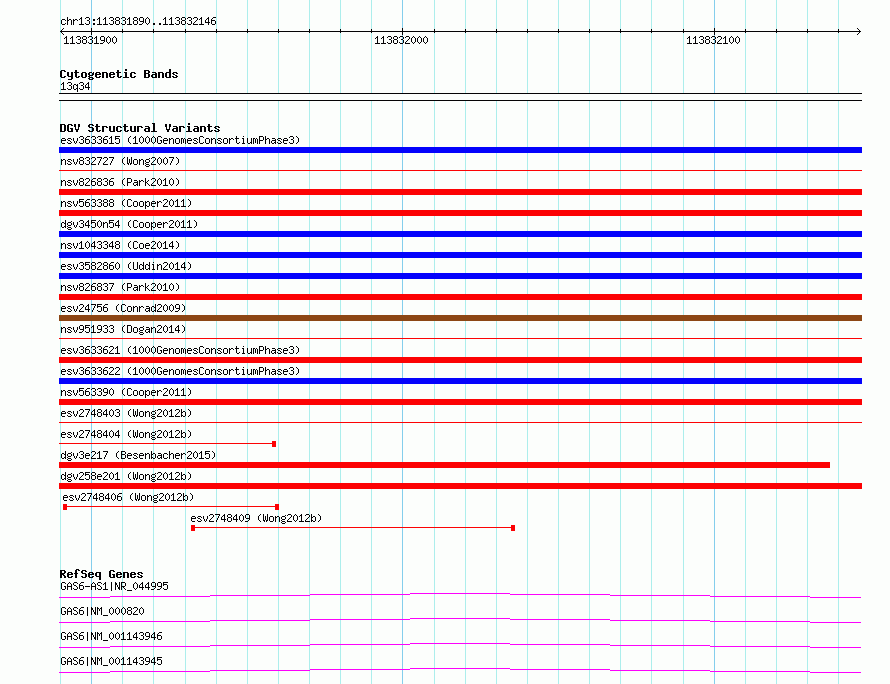Open the nsv563390 (Cooper2011) label
The height and width of the screenshot is (684, 890).
tap(126, 392)
